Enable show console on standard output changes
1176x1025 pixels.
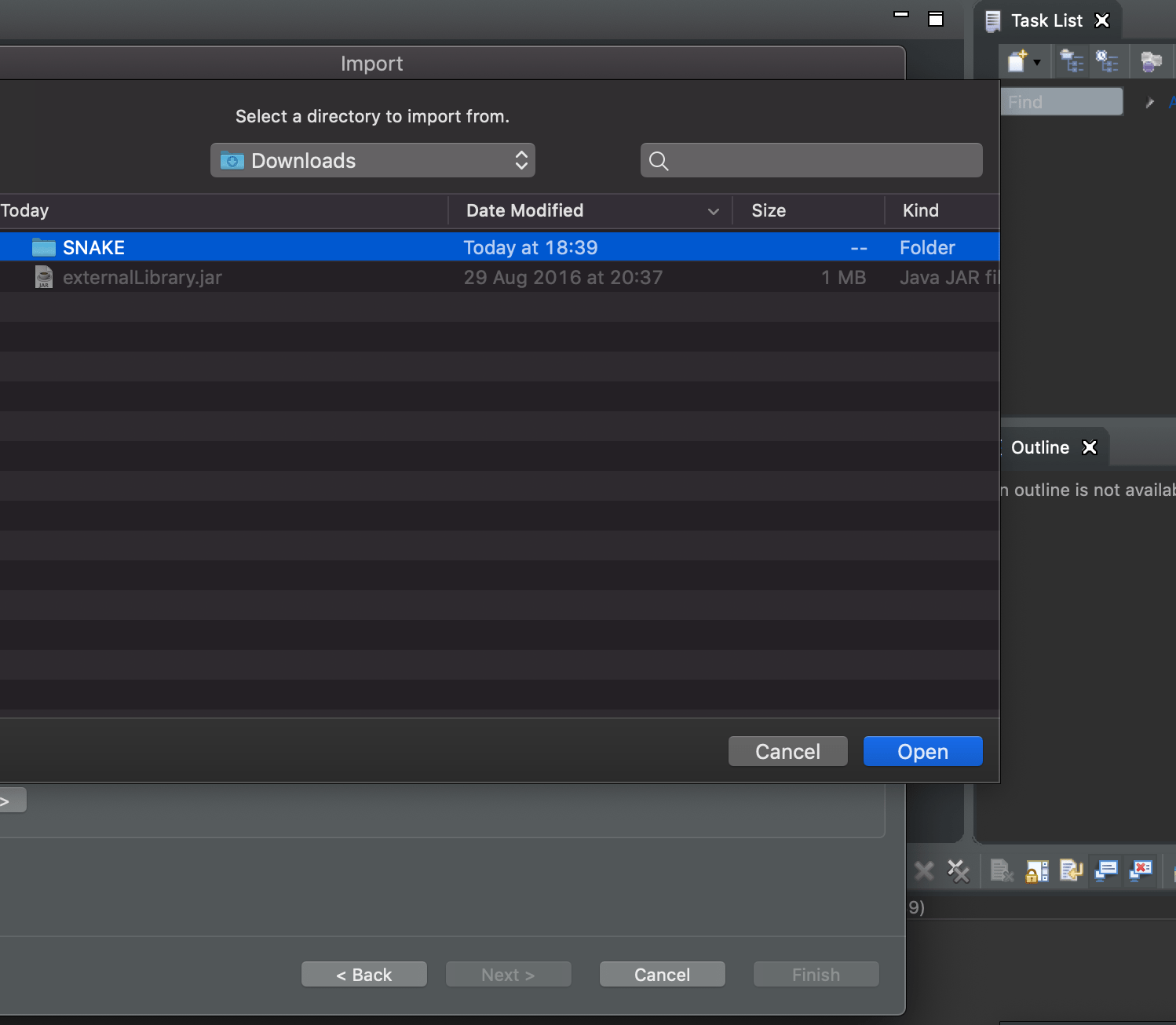1106,871
